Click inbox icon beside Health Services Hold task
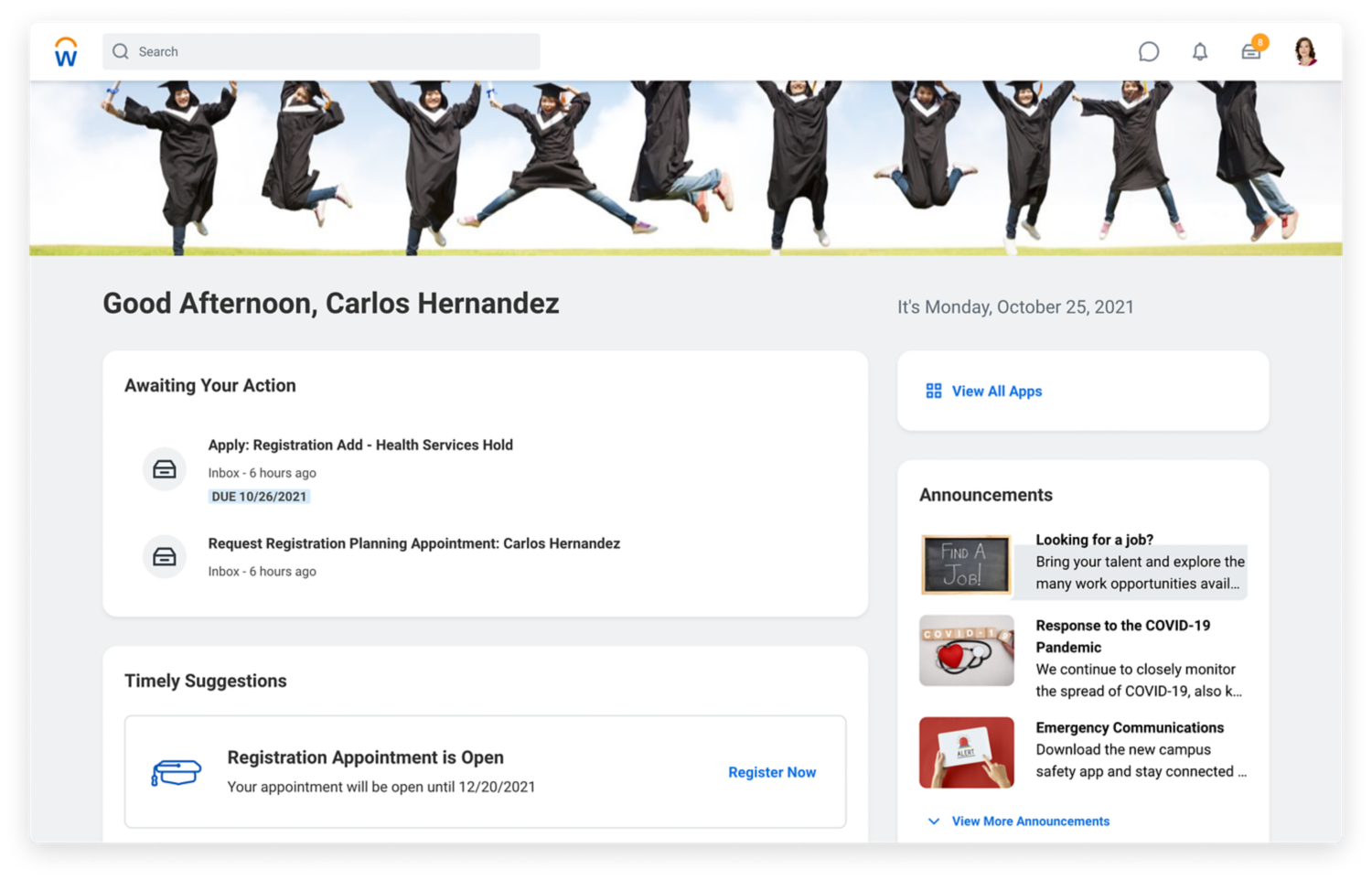This screenshot has height=880, width=1372. (x=165, y=469)
